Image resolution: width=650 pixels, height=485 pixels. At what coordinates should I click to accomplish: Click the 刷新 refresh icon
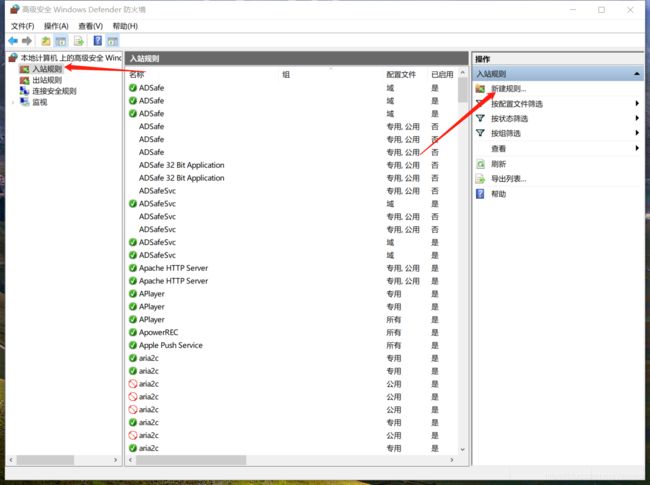(480, 164)
